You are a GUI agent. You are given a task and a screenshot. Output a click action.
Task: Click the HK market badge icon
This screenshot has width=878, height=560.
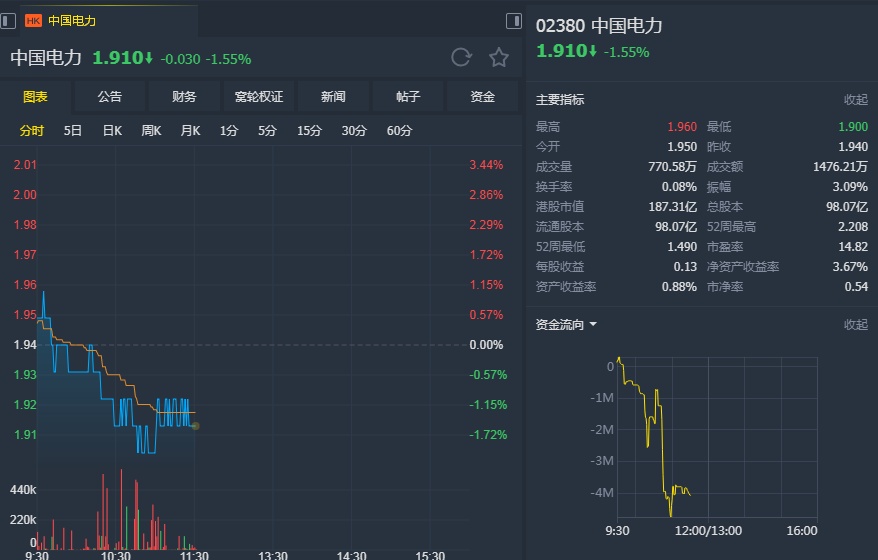tap(33, 20)
